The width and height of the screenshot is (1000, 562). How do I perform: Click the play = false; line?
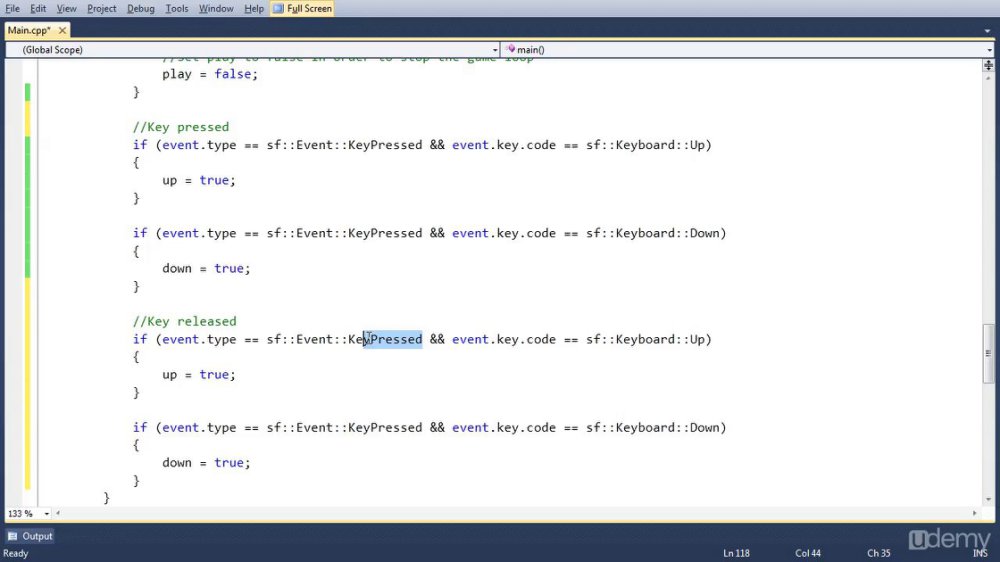(x=210, y=74)
